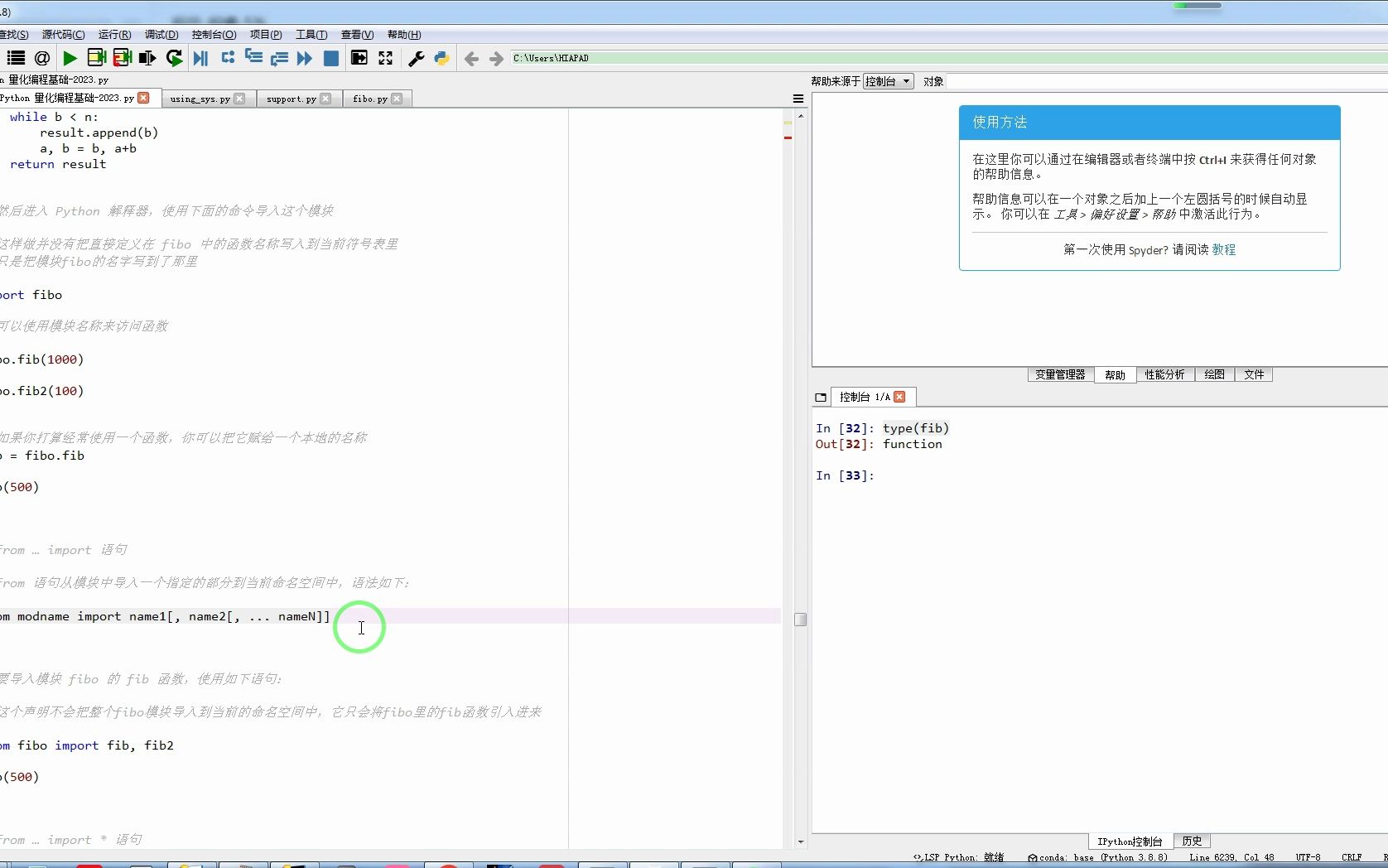Switch to the 变量管理器 pane tab
This screenshot has width=1388, height=868.
pyautogui.click(x=1060, y=374)
